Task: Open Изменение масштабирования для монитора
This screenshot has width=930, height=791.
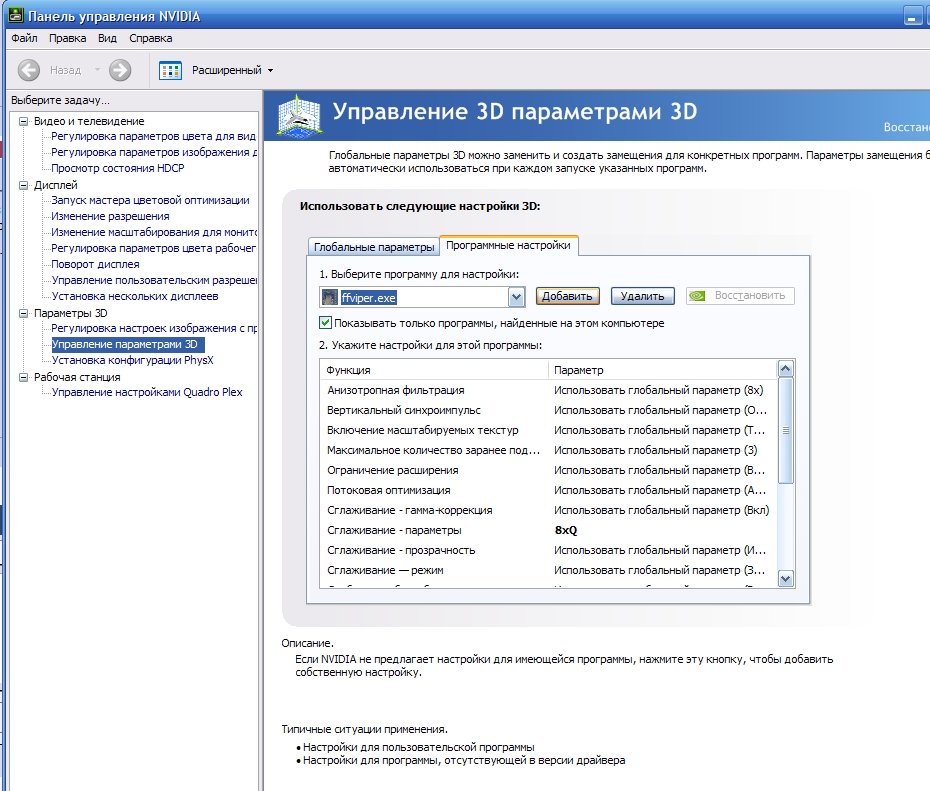Action: 154,232
